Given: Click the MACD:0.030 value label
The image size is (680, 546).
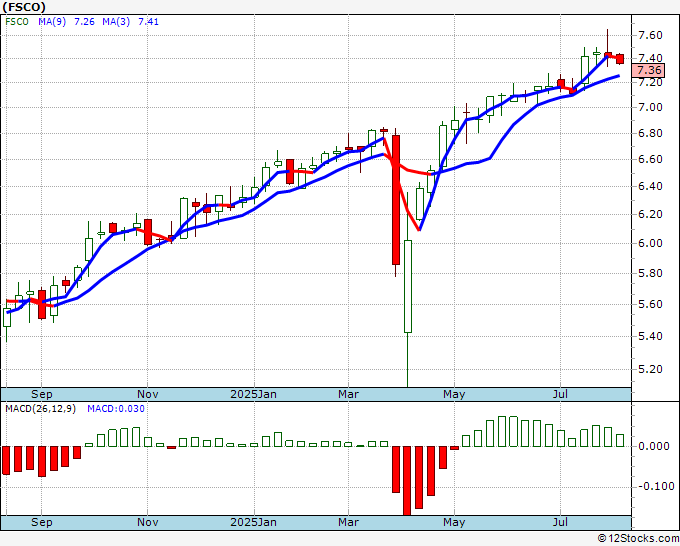Looking at the screenshot, I should (x=116, y=409).
